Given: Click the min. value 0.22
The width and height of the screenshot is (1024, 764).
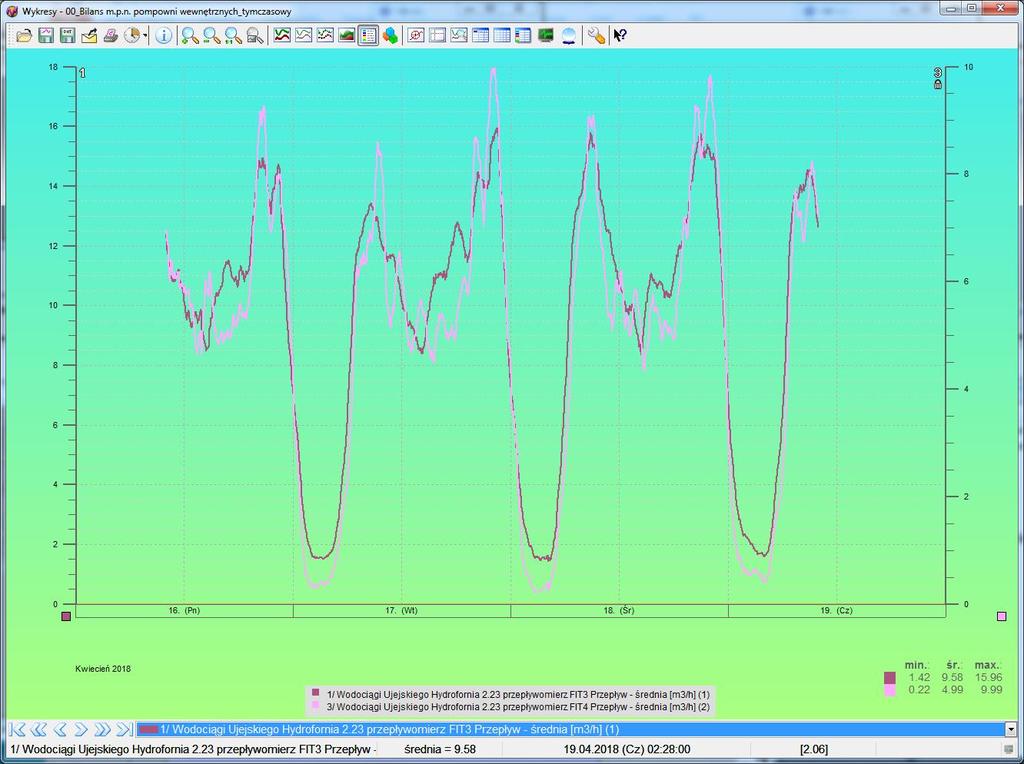Looking at the screenshot, I should (919, 690).
